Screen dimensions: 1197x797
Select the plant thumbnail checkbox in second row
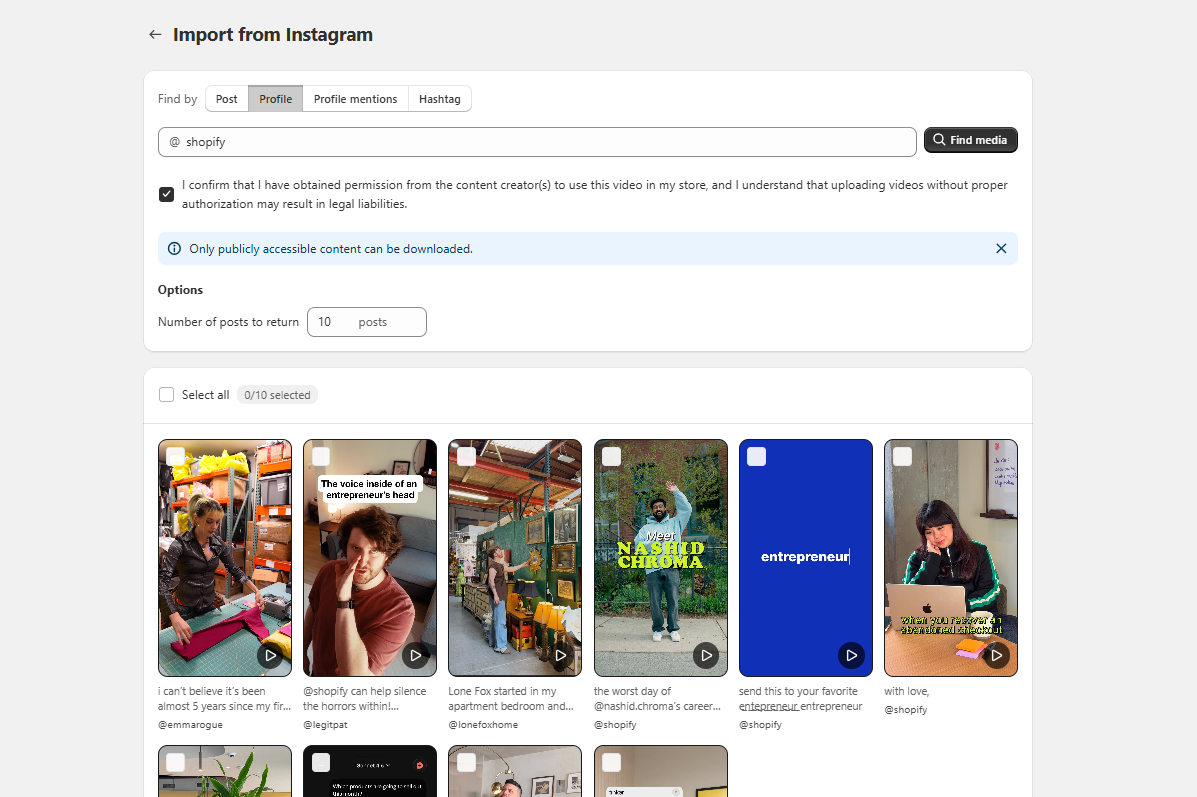click(176, 763)
